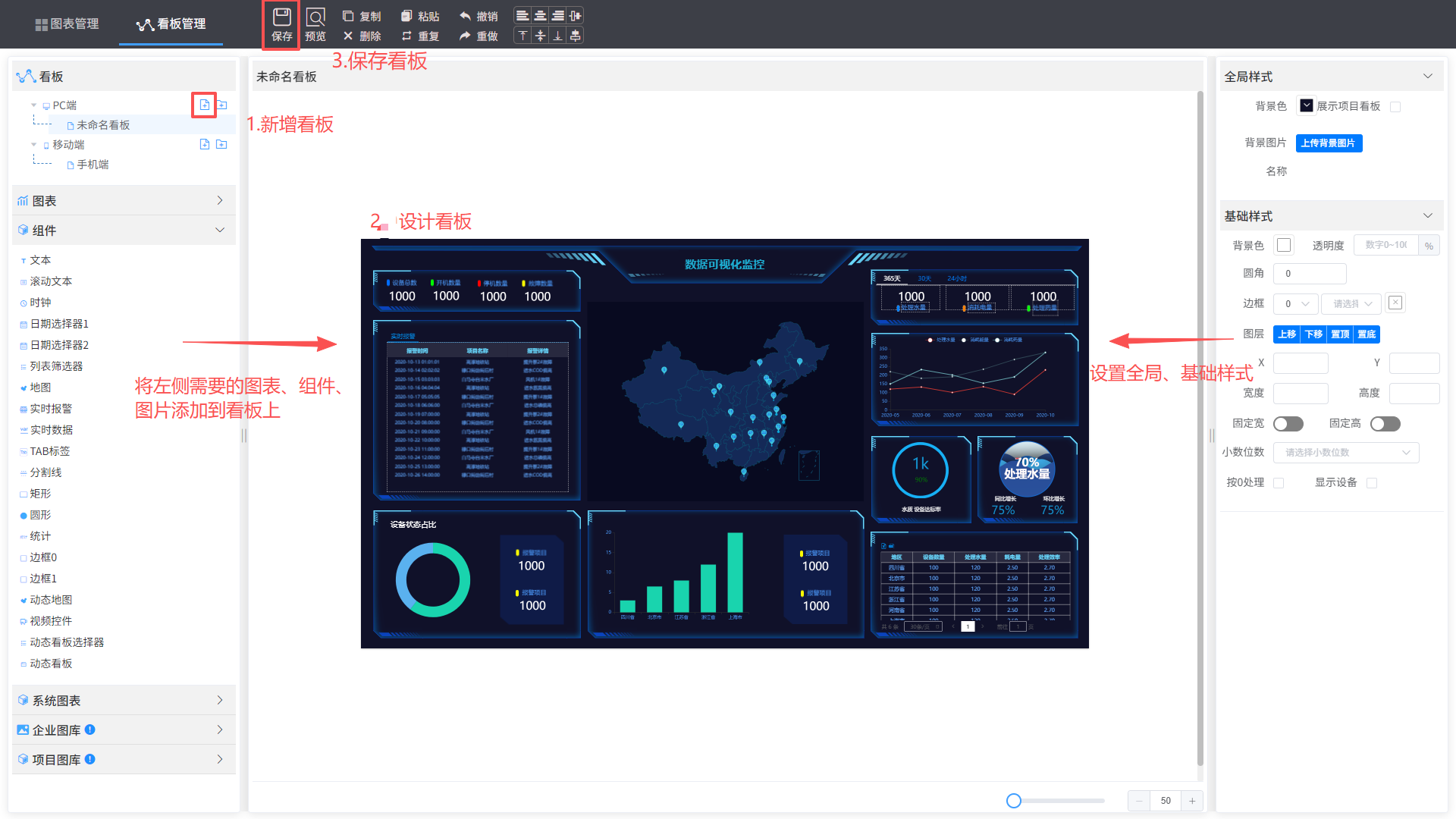Click the Delete (删除) toolbar item
This screenshot has width=1456, height=819.
(362, 36)
